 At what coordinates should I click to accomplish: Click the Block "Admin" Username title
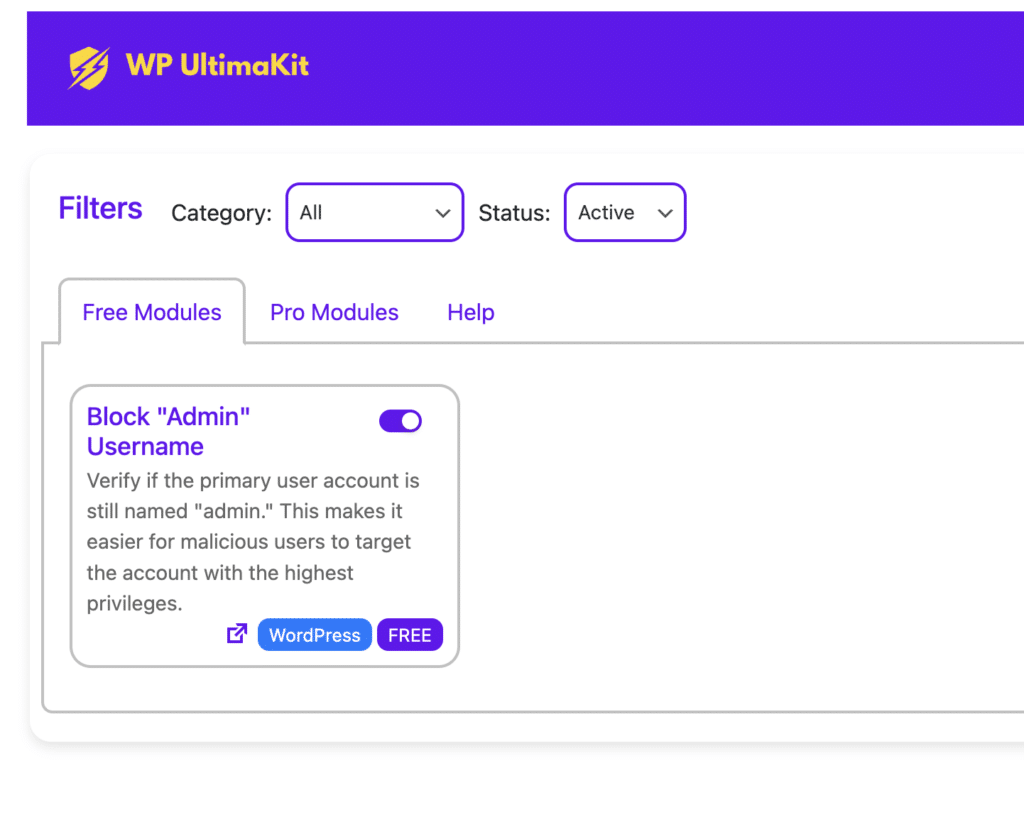pos(168,432)
